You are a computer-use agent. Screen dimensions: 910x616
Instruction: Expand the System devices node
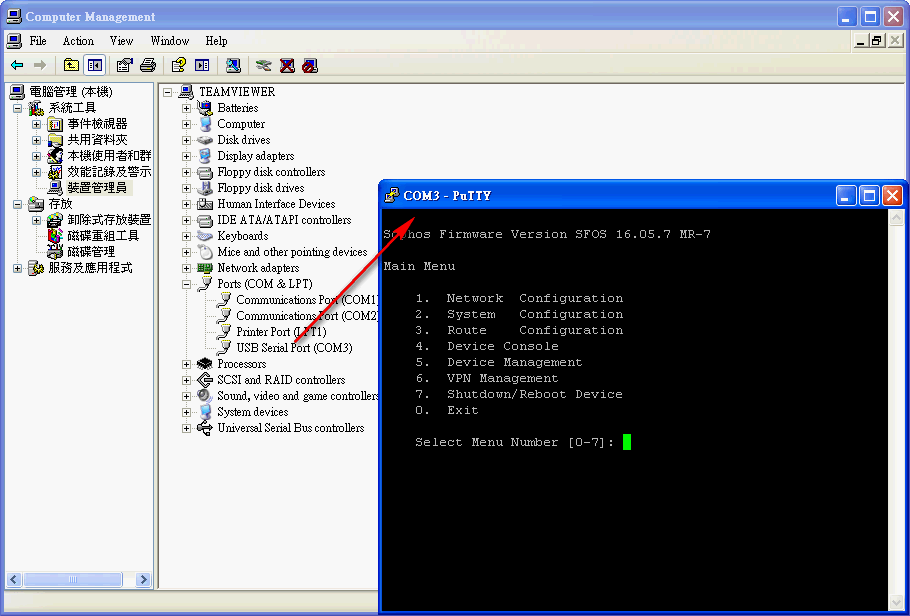[x=186, y=412]
